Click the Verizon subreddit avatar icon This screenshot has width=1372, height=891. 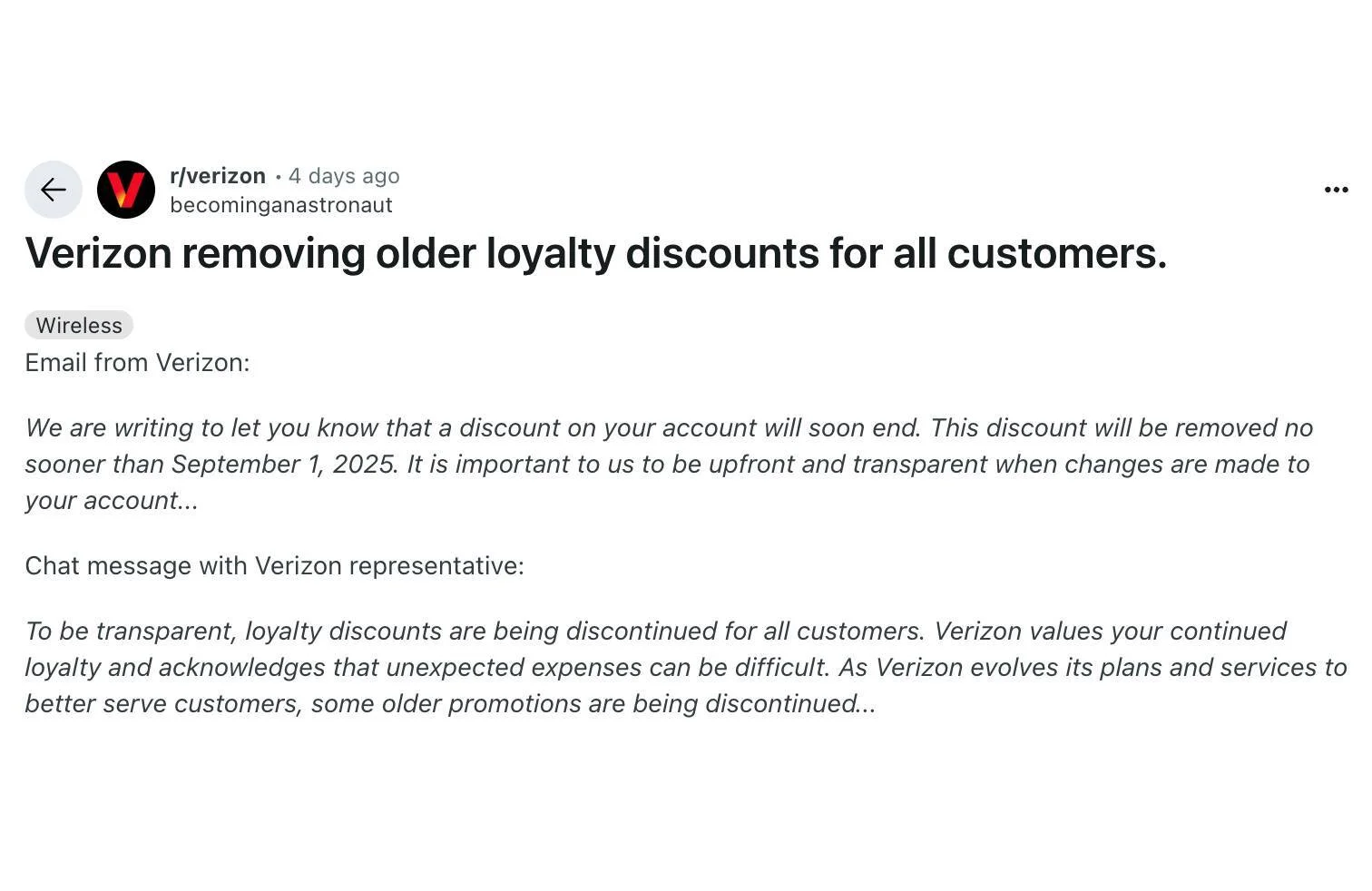coord(126,190)
